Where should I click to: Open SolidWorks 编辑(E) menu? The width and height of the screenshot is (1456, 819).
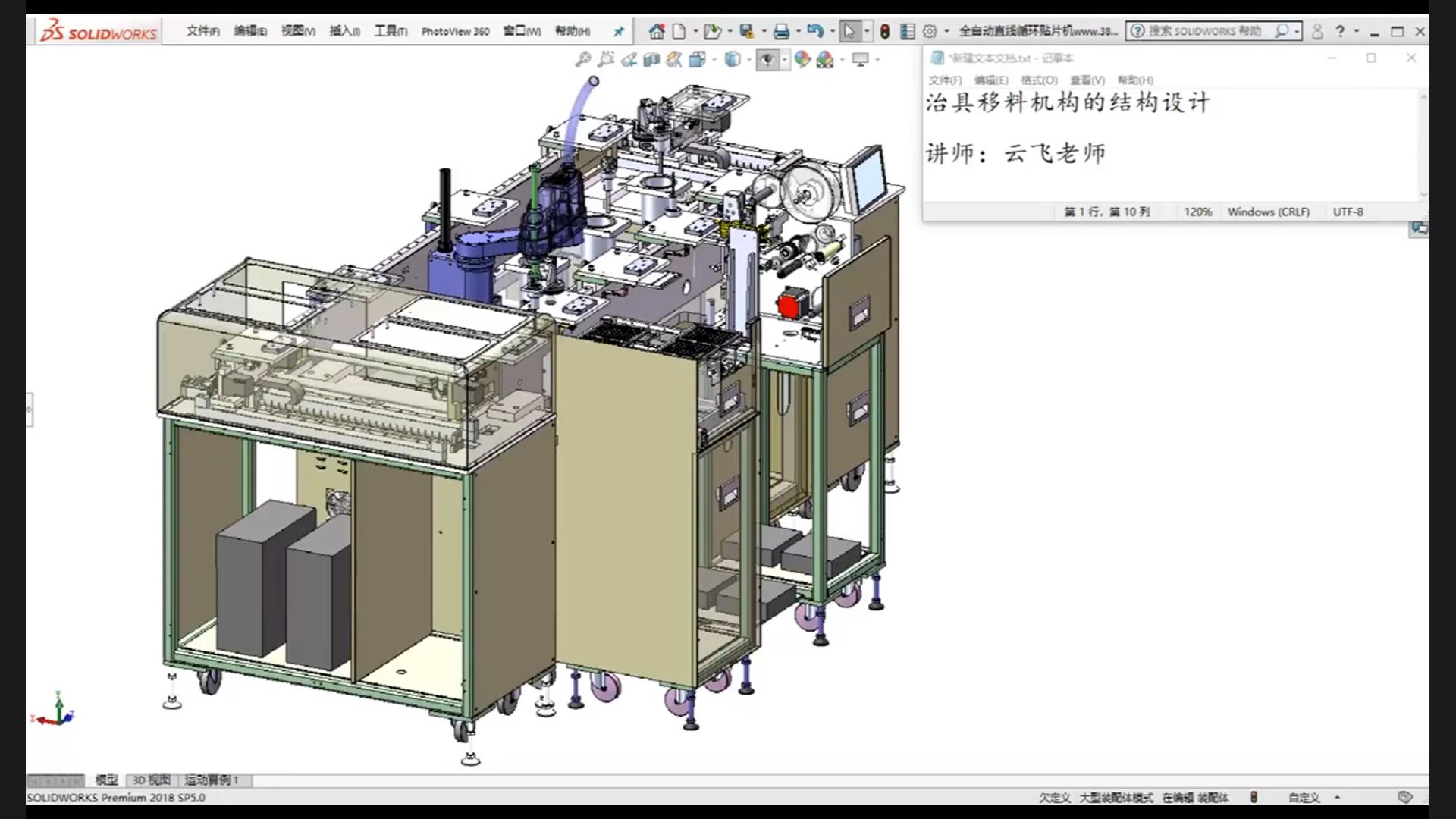(x=250, y=31)
